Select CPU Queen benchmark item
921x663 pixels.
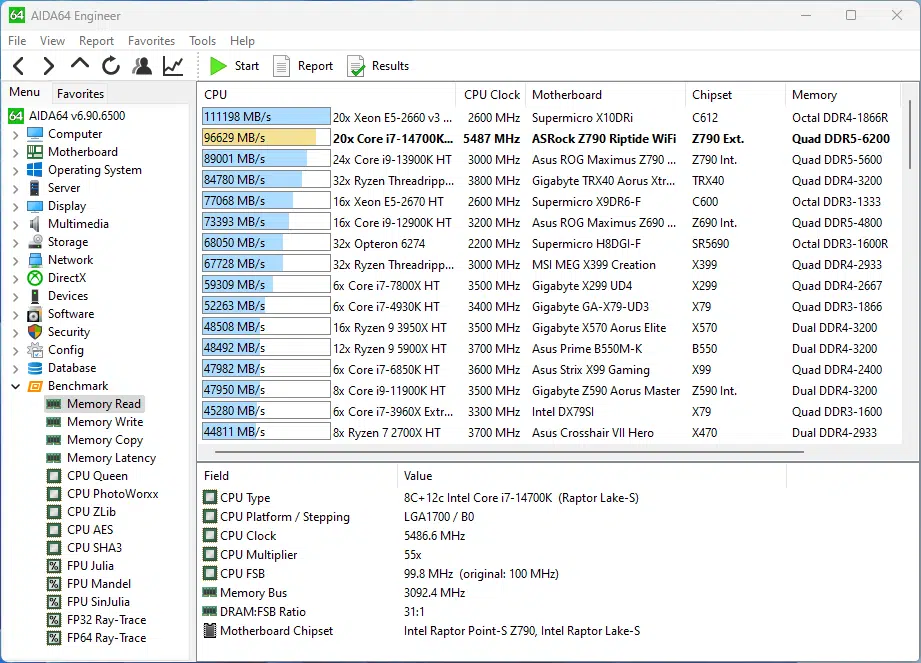click(97, 476)
